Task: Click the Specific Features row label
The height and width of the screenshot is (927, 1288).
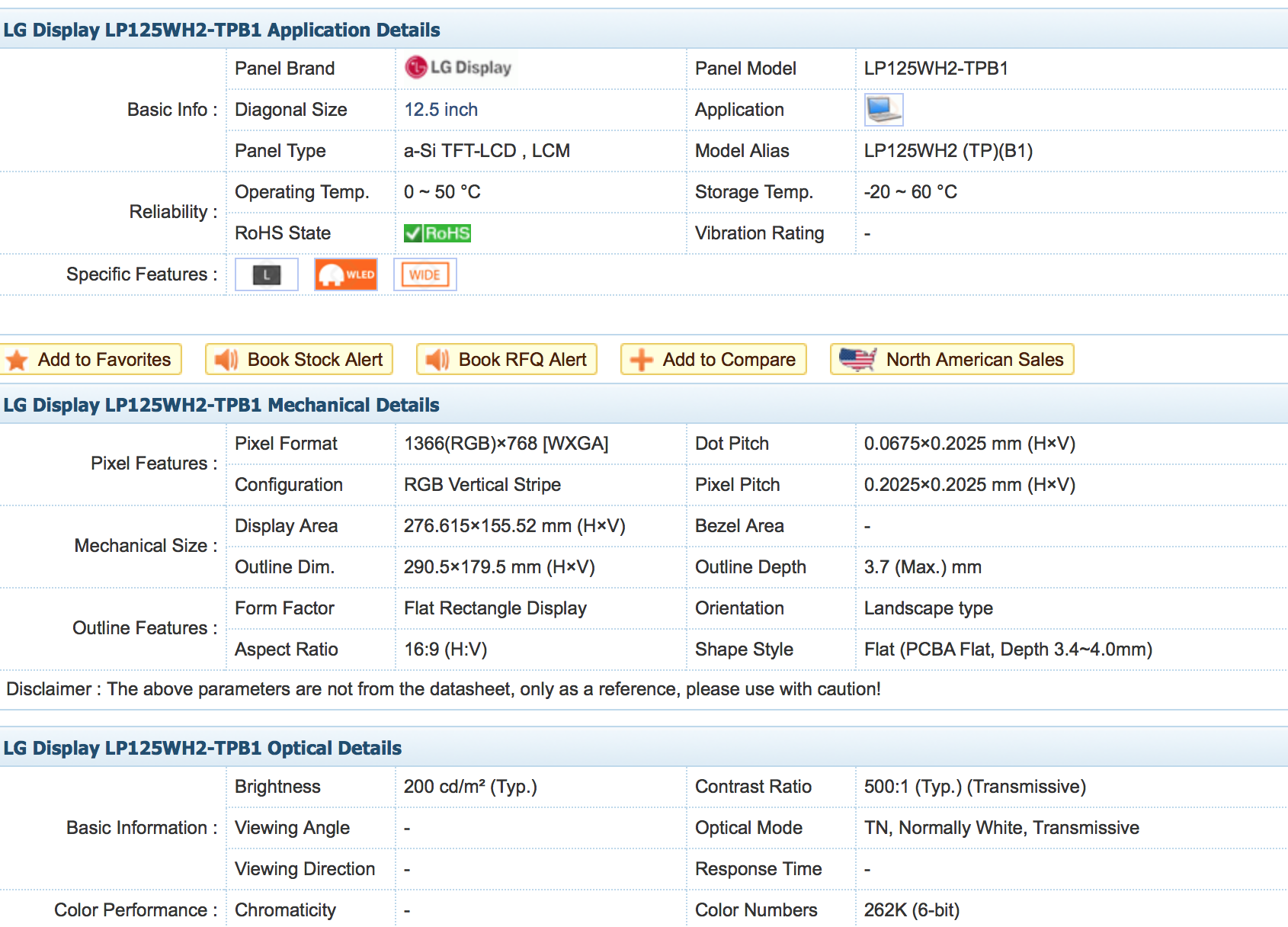Action: (x=142, y=274)
